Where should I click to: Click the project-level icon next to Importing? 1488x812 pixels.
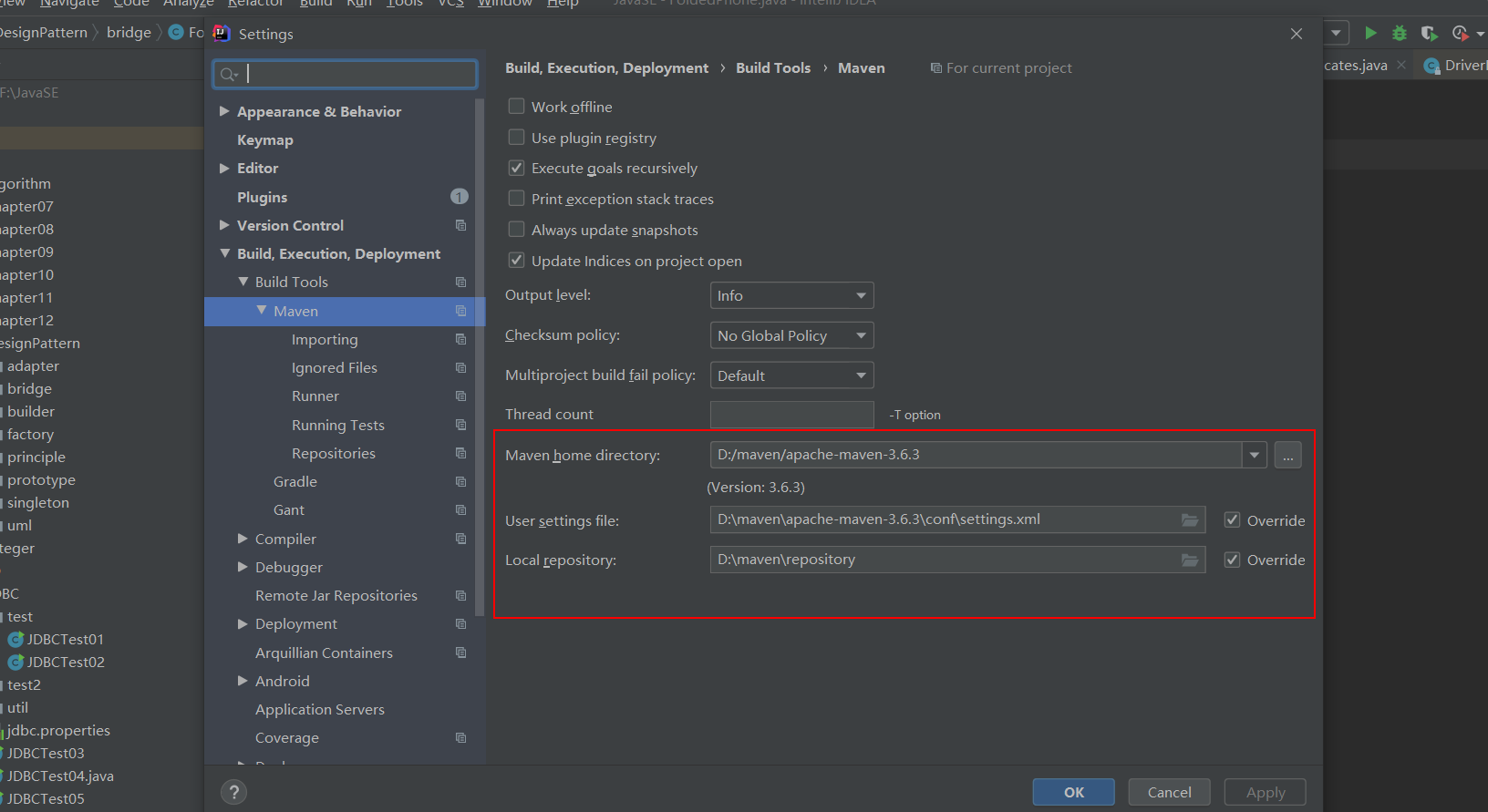click(x=460, y=339)
